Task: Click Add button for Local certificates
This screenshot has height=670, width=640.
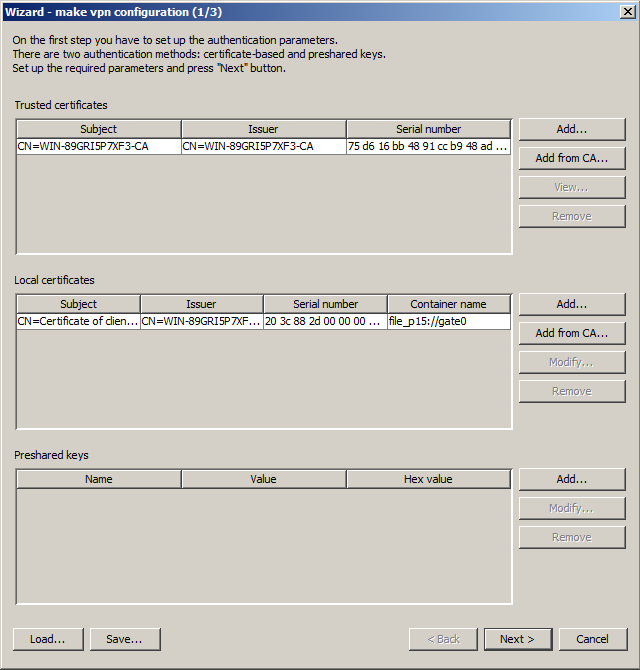Action: click(x=572, y=304)
